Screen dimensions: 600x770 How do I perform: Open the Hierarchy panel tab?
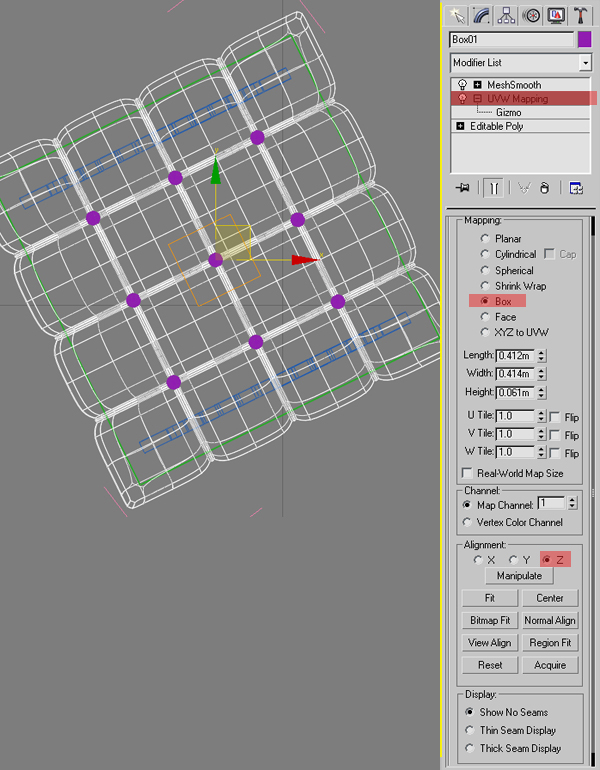click(506, 15)
